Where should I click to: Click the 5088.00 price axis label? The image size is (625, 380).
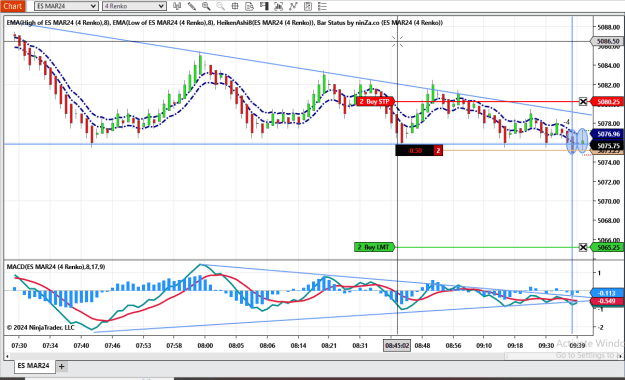pos(609,27)
